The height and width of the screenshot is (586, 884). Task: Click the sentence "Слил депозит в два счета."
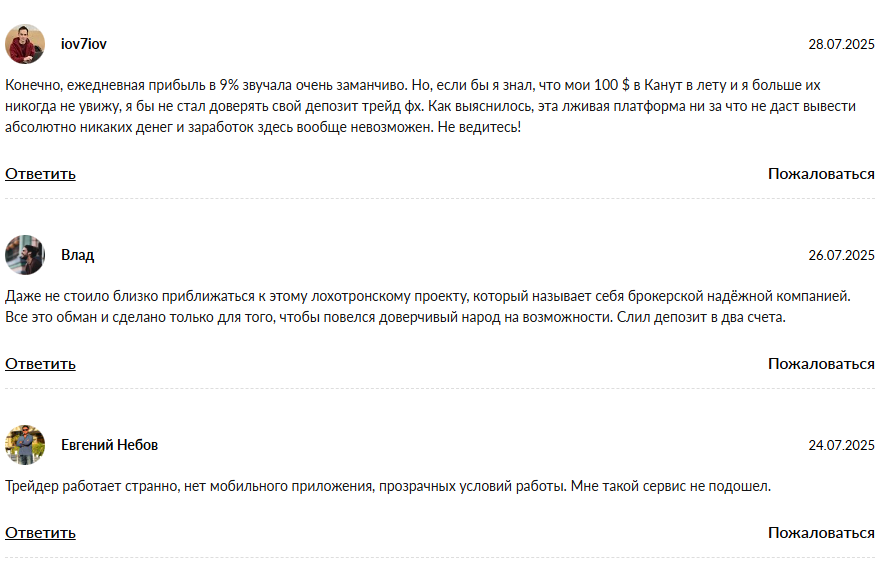701,317
